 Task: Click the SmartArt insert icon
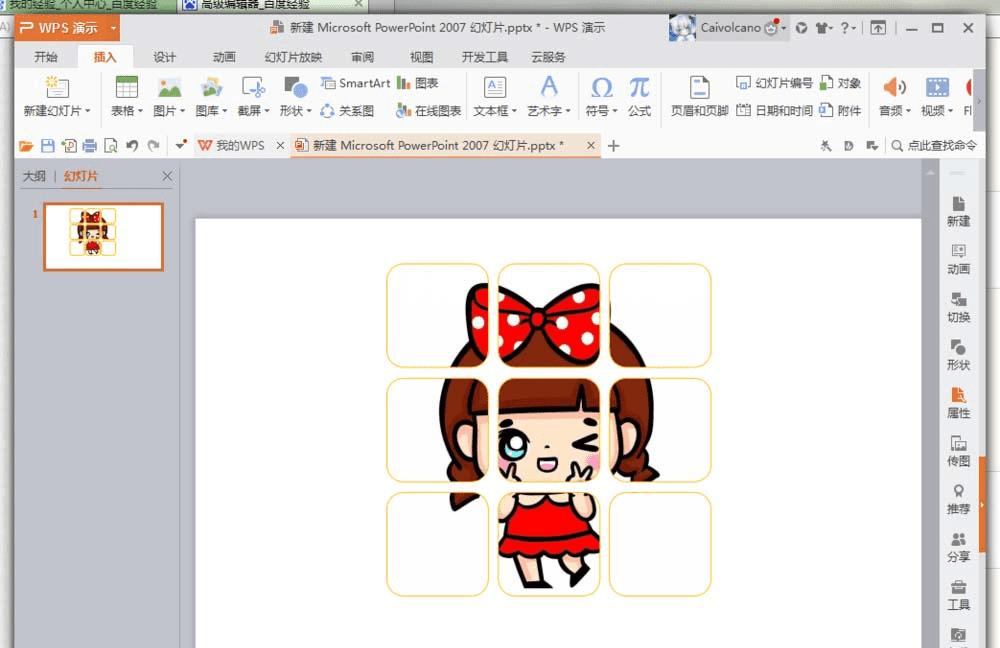coord(356,84)
